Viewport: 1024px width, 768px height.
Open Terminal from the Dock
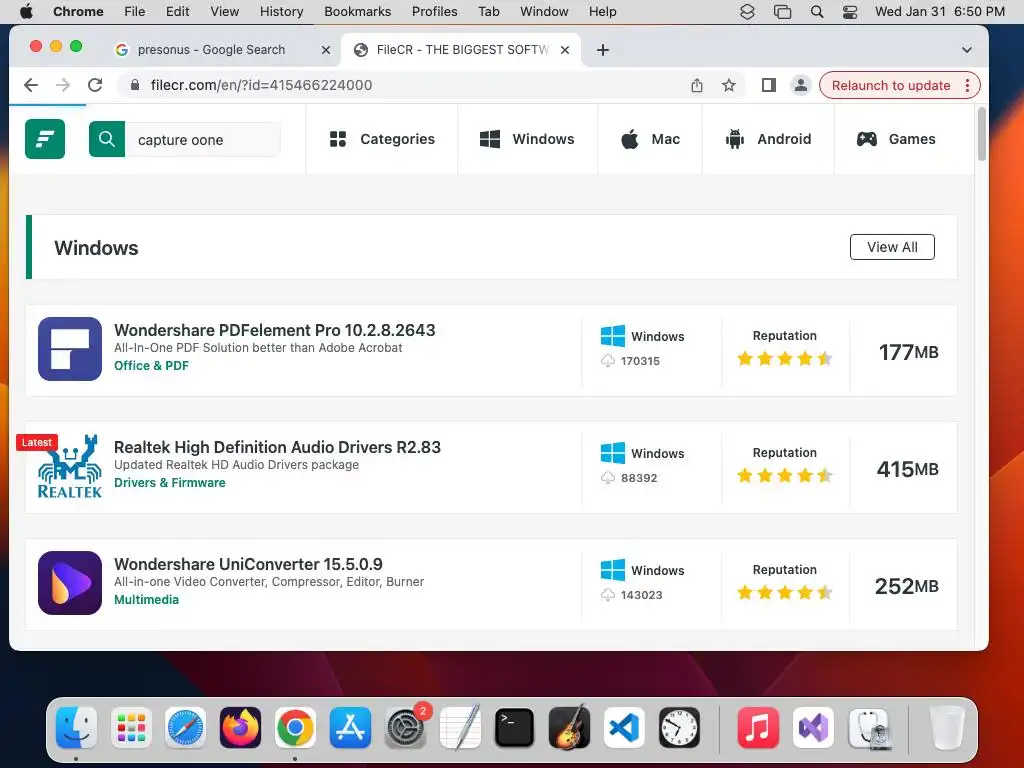point(515,728)
